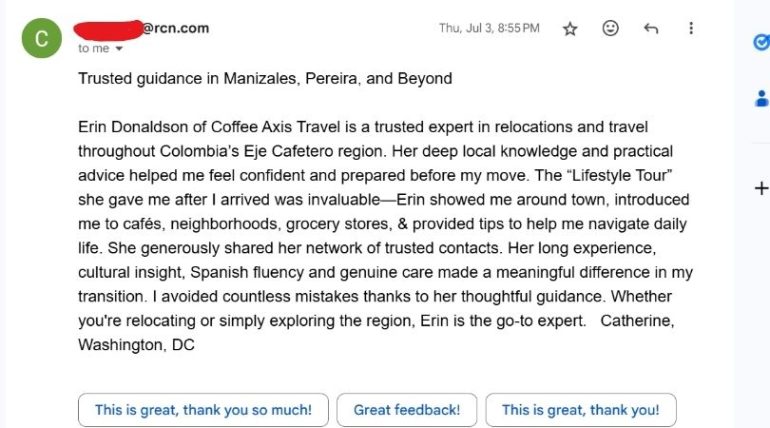Screen dimensions: 770x428
Task: Click the reply arrow icon
Action: (x=651, y=29)
